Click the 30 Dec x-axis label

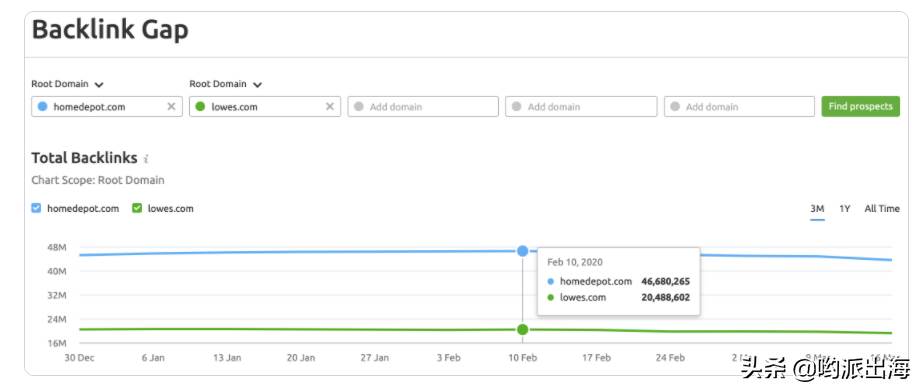[x=79, y=357]
